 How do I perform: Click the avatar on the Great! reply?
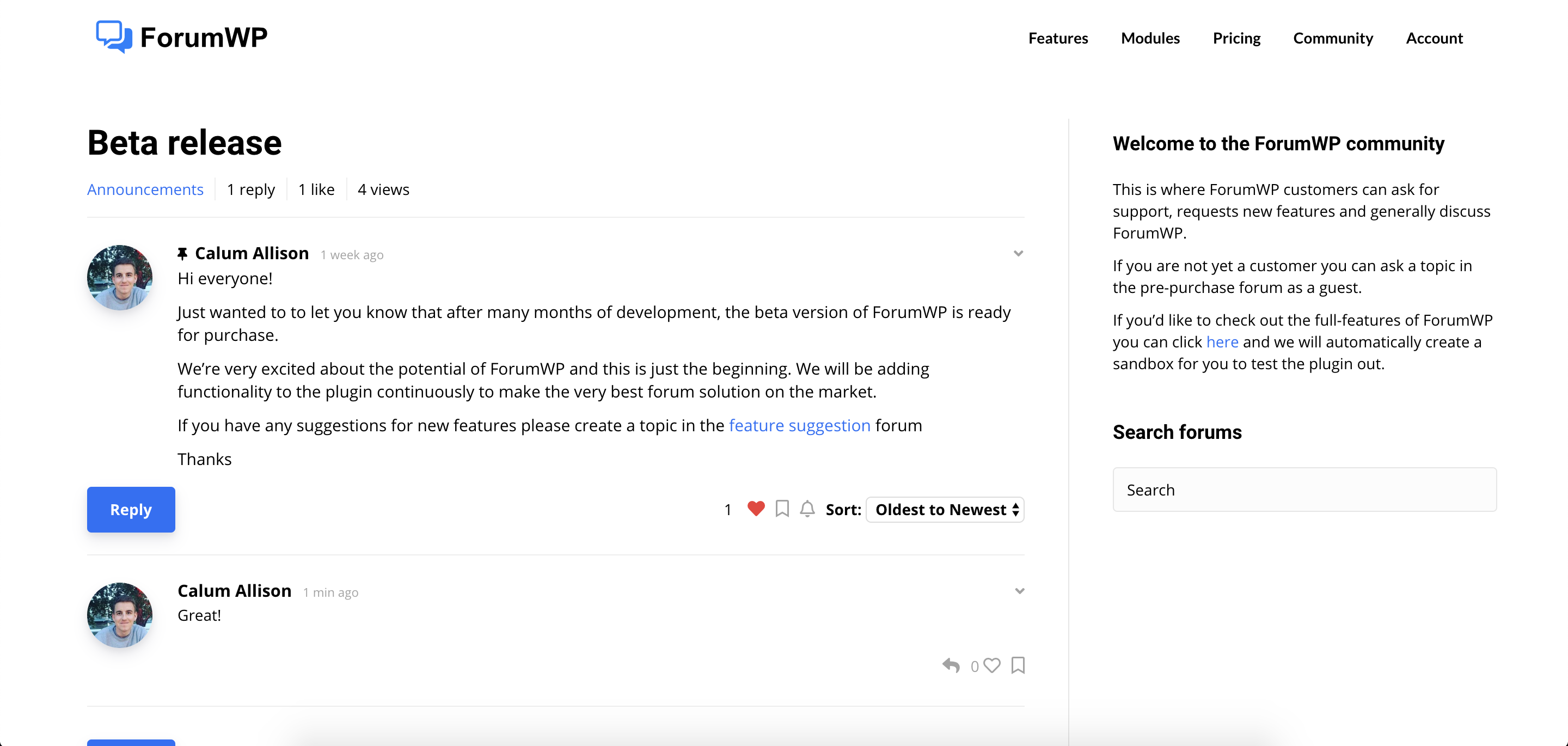[120, 614]
